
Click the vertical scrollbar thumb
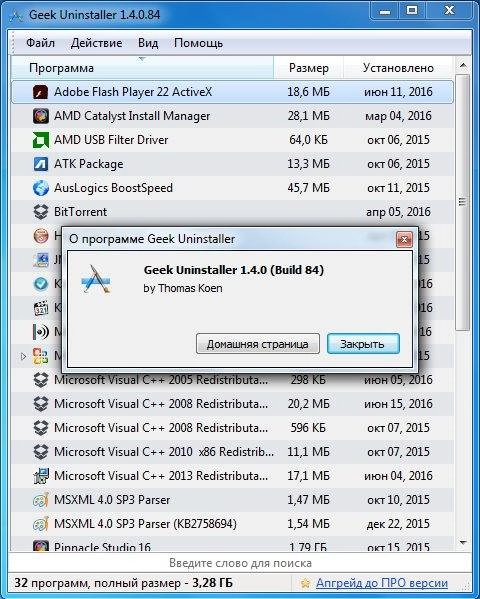[x=463, y=202]
